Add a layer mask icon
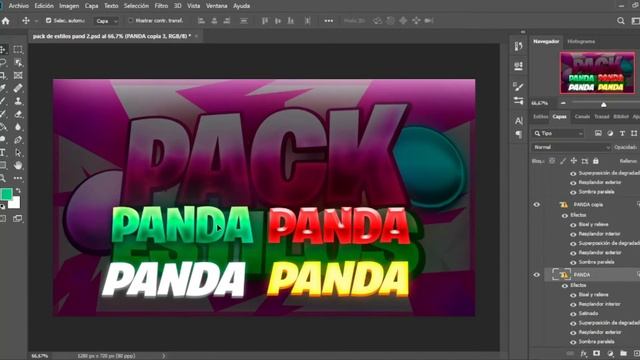This screenshot has width=640, height=360. 597,353
